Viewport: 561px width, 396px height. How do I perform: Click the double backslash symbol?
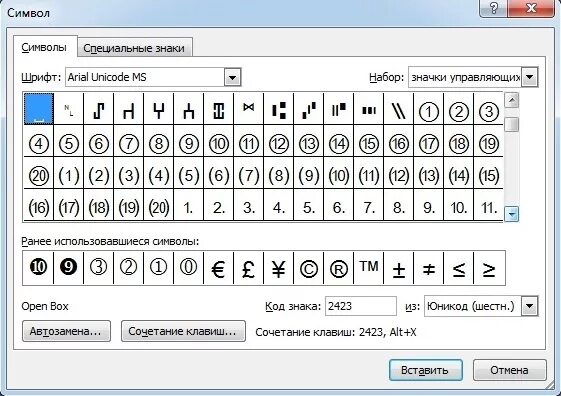coord(398,109)
